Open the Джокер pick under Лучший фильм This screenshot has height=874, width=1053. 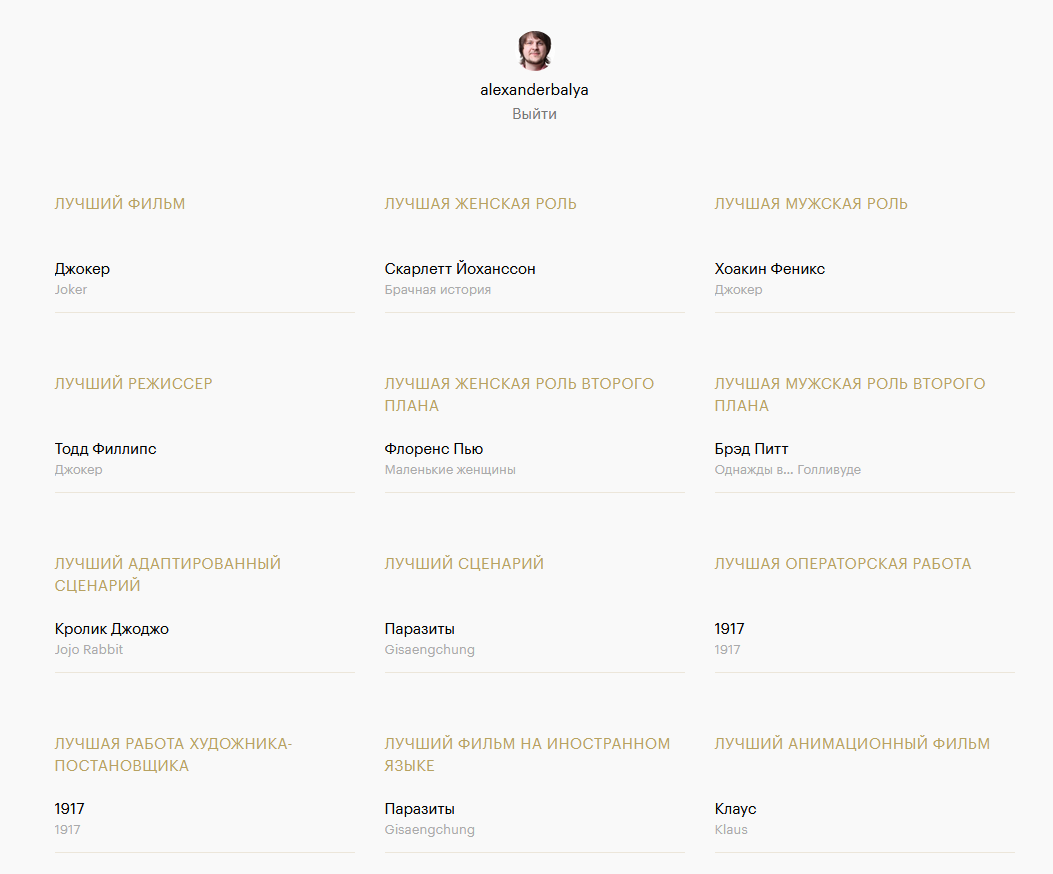click(83, 269)
